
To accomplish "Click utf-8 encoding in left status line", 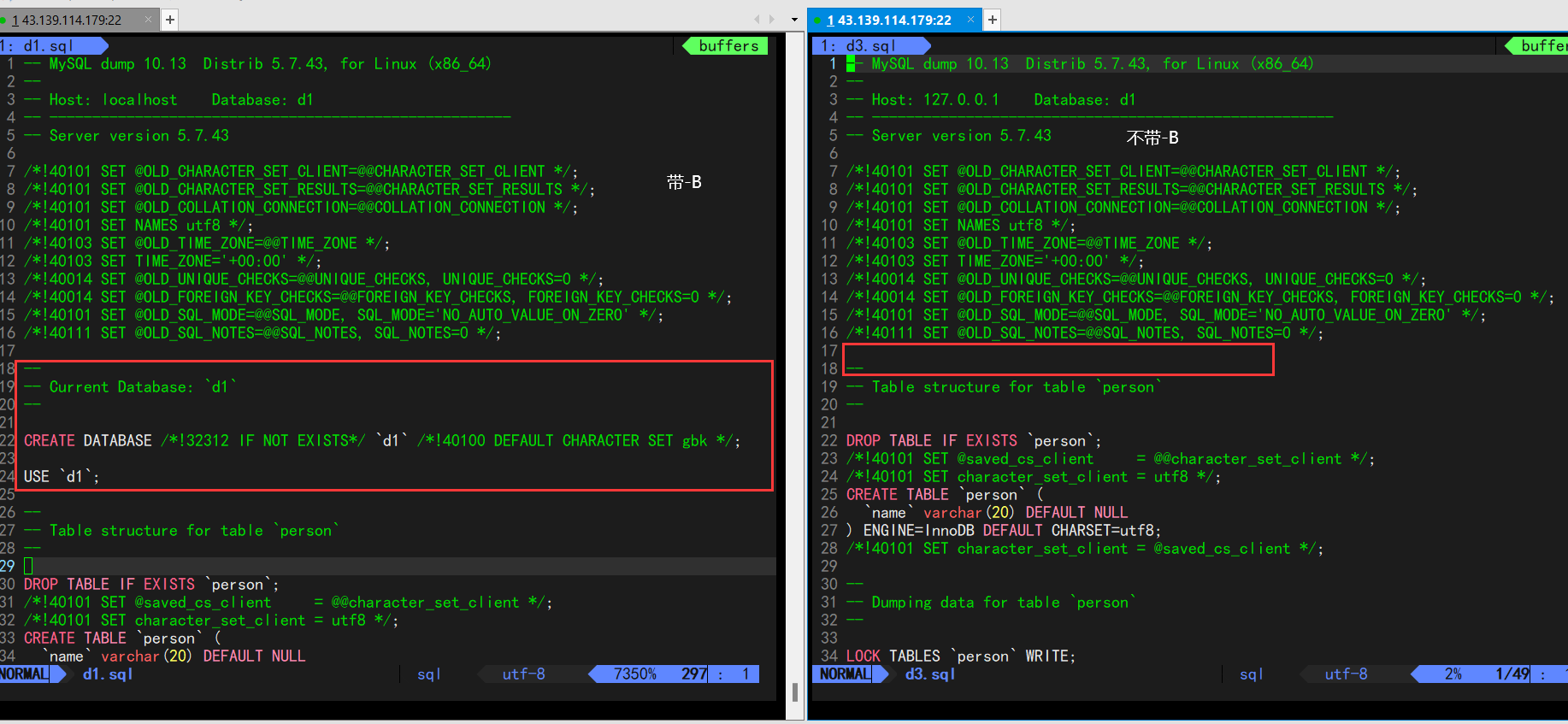I will pos(523,674).
